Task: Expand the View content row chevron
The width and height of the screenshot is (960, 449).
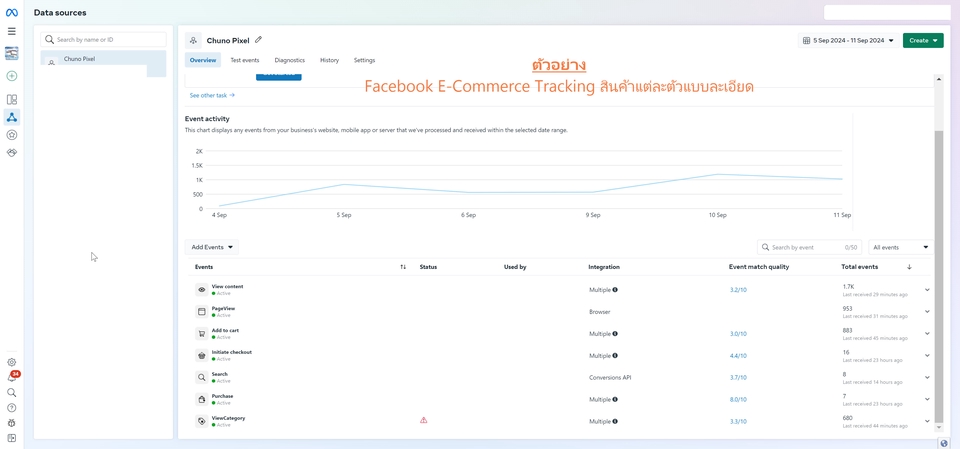Action: tap(927, 290)
